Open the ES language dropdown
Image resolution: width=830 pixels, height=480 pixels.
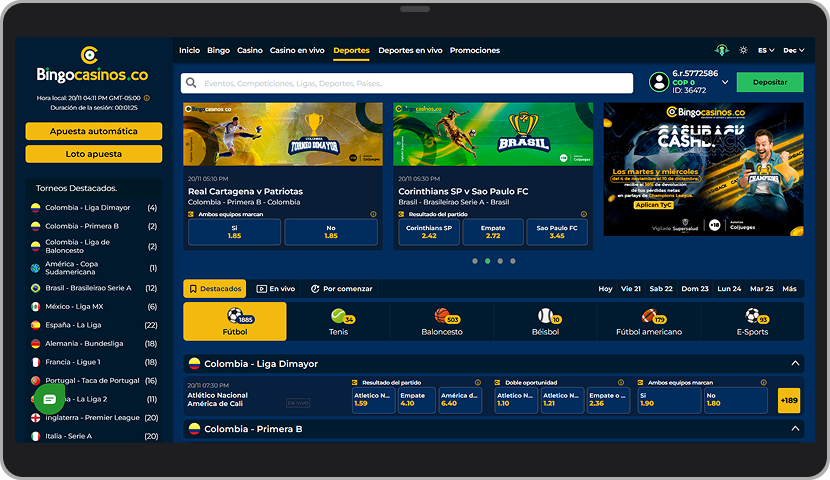click(x=766, y=50)
